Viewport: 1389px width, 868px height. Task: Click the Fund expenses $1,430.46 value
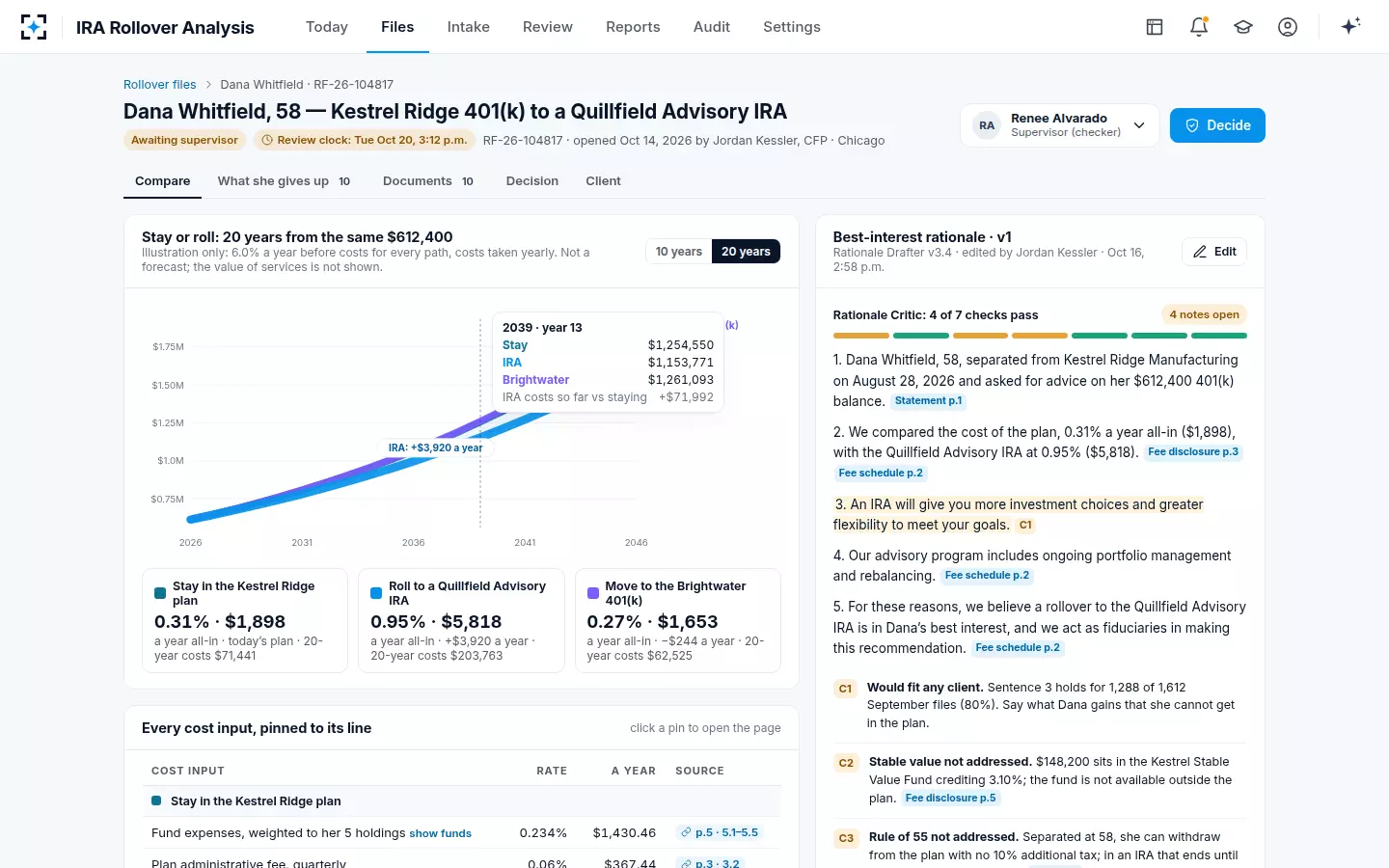tap(624, 833)
